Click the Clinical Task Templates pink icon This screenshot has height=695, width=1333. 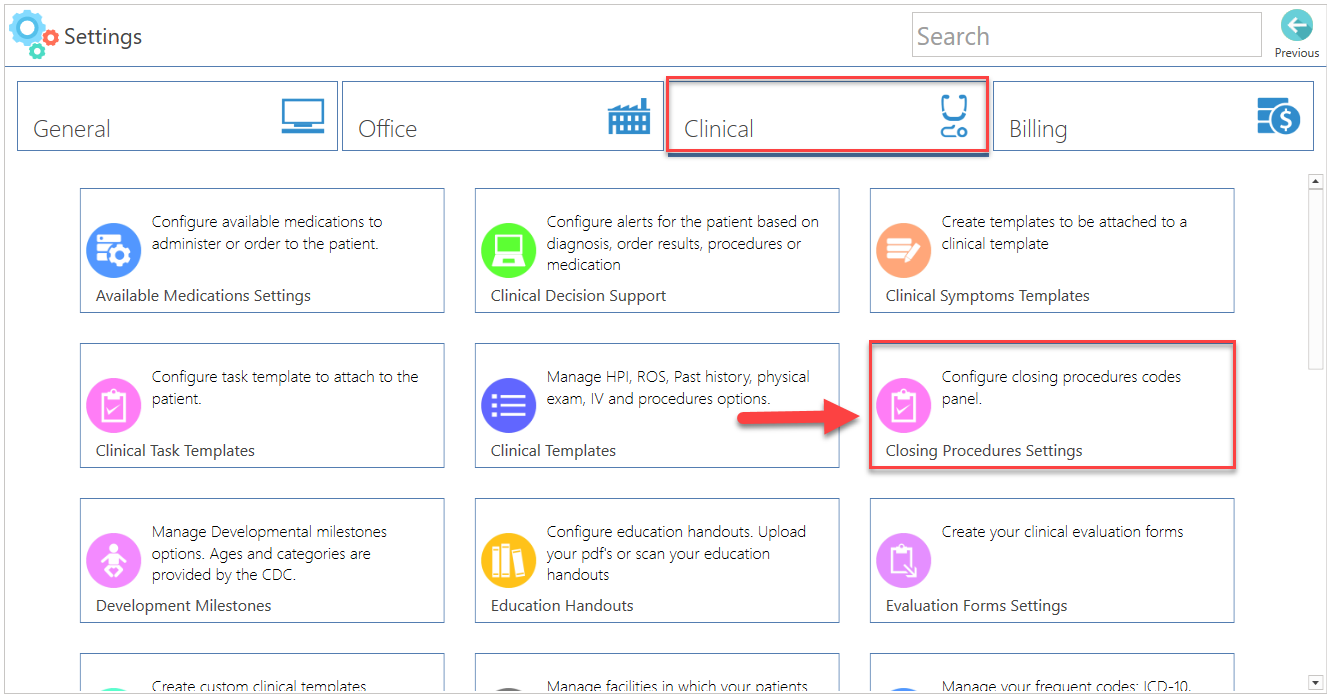tap(114, 405)
